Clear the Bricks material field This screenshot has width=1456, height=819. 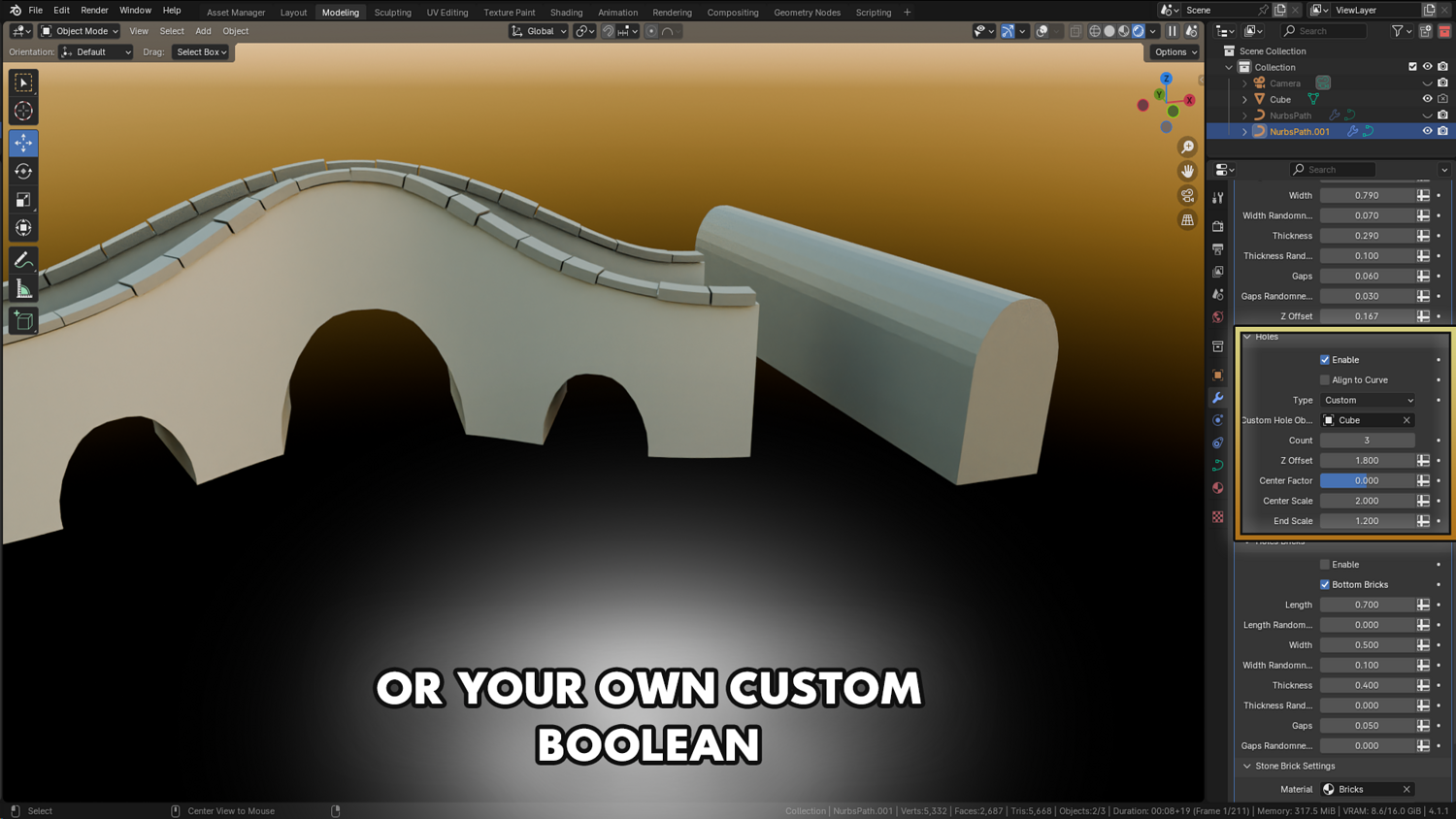1406,790
